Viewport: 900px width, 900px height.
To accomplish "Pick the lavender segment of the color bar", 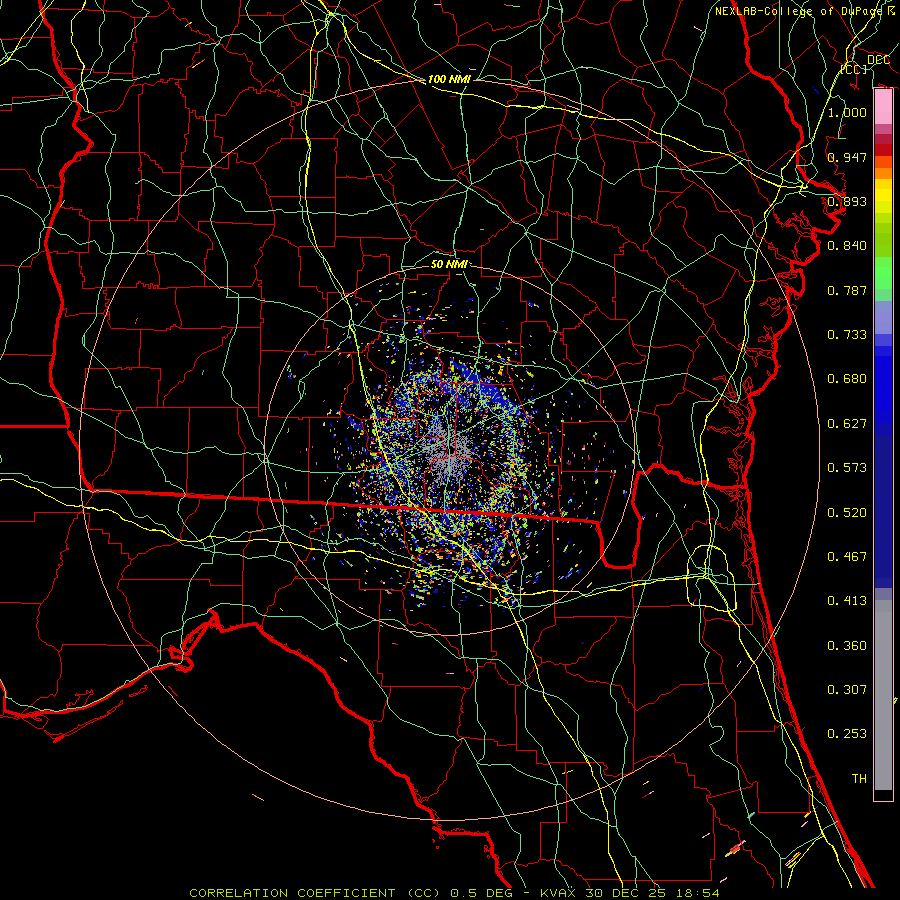I will pos(883,317).
